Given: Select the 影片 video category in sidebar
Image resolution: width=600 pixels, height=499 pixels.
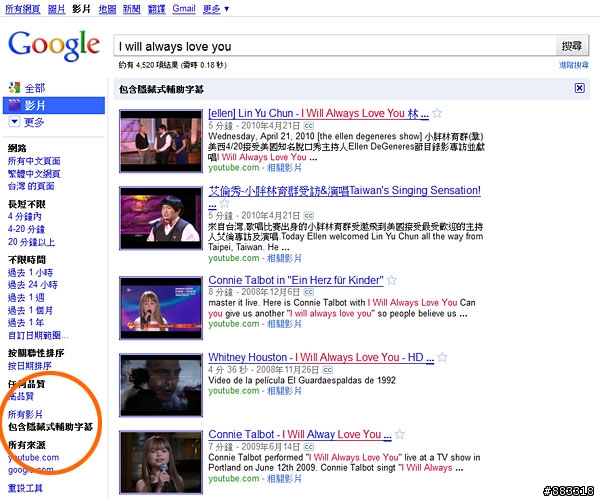Looking at the screenshot, I should [54, 105].
